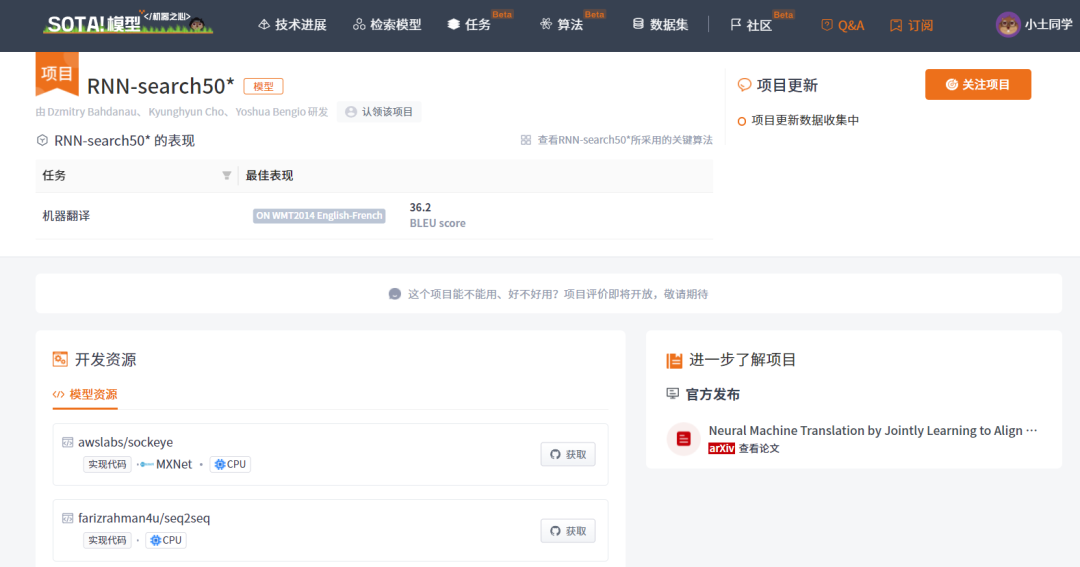This screenshot has height=567, width=1080.
Task: Open the 数据集 menu
Action: (660, 25)
